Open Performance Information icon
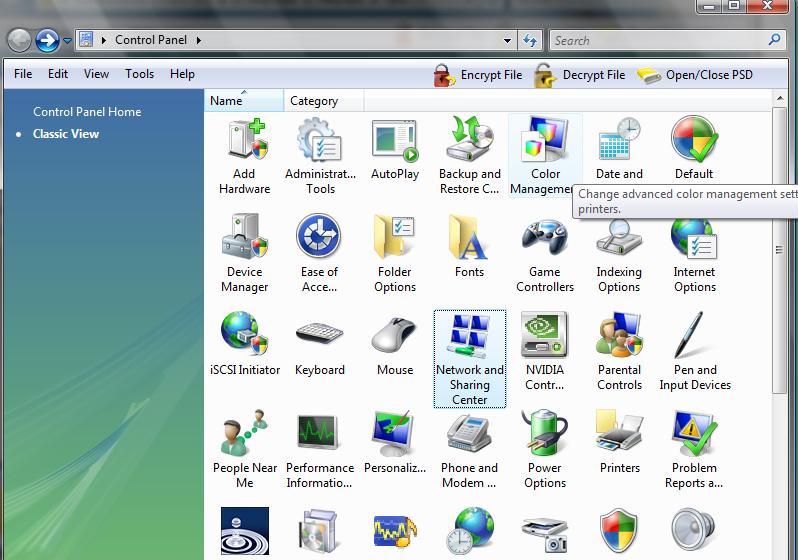The image size is (798, 560). coord(320,450)
